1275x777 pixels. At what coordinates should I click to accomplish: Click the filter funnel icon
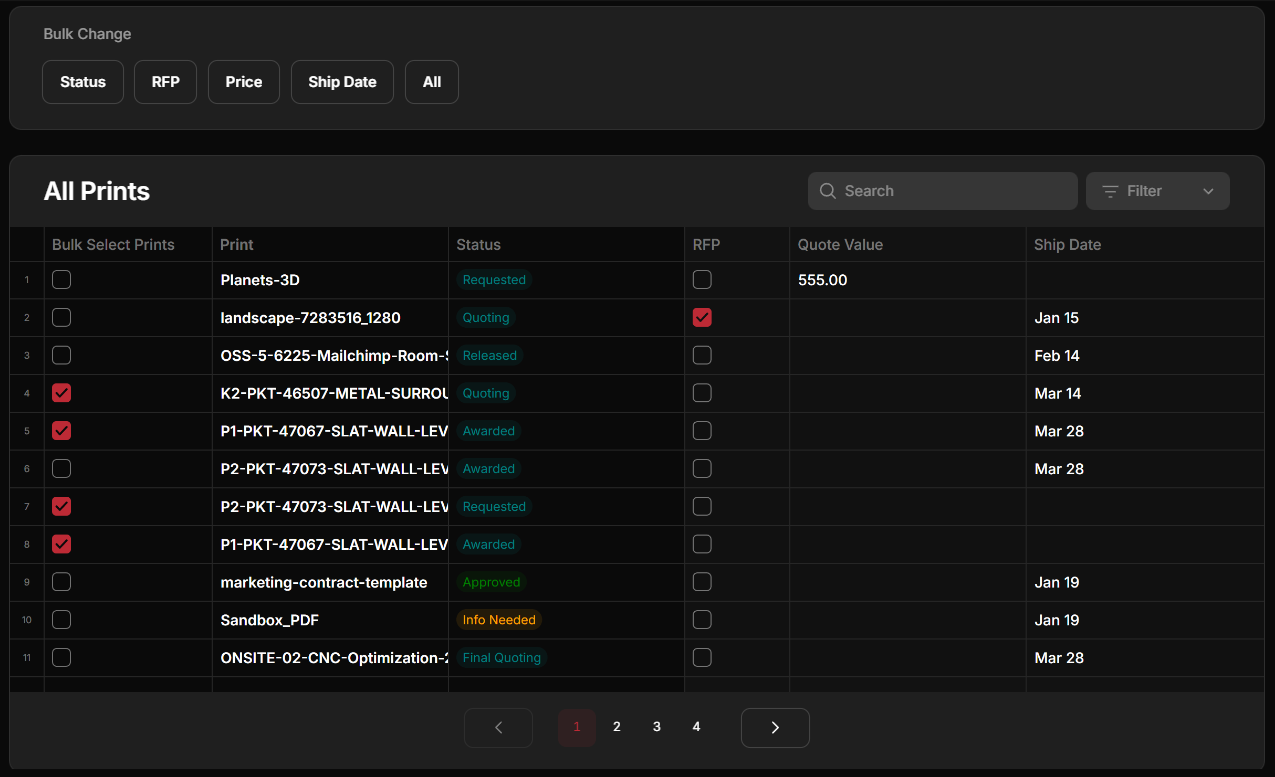[x=1111, y=190]
